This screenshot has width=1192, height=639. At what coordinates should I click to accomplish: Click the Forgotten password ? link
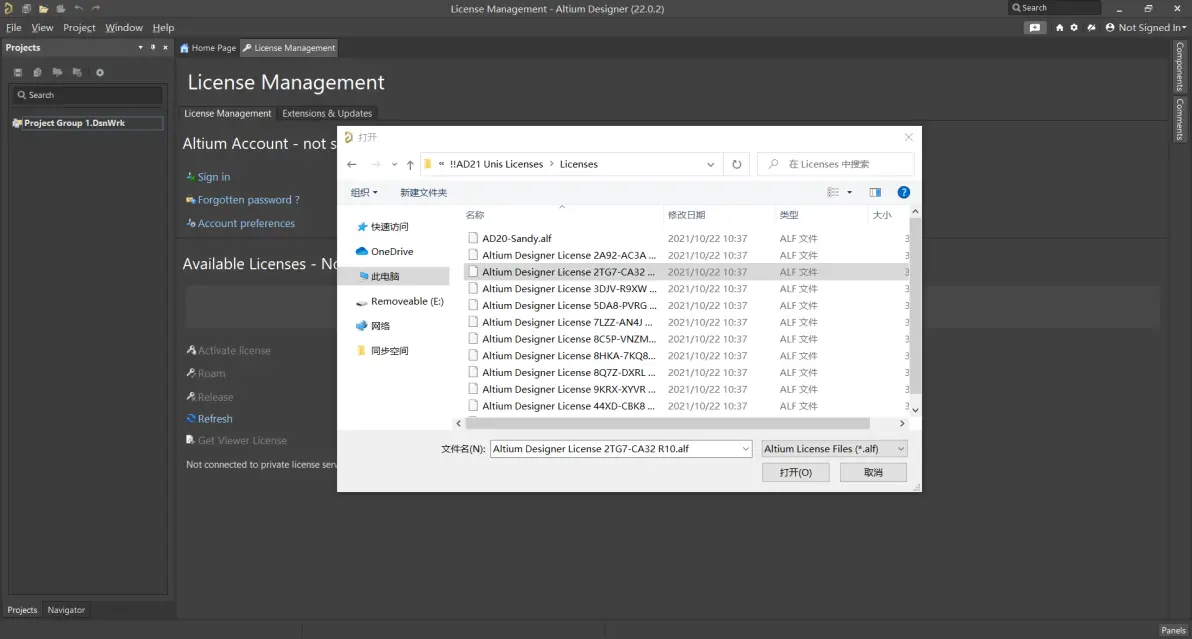[249, 200]
